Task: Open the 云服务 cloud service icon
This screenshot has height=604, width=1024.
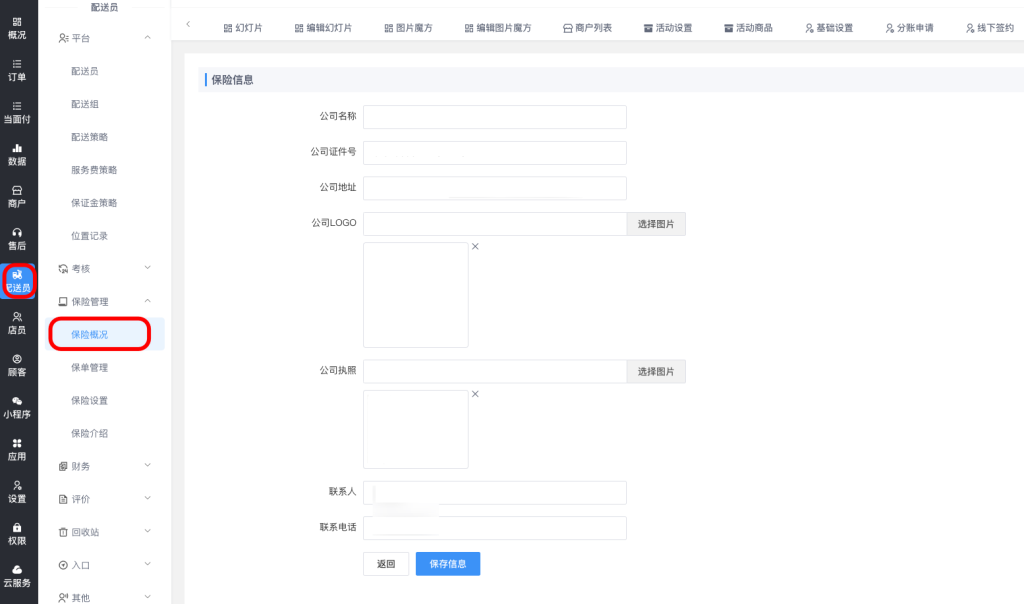Action: click(17, 575)
